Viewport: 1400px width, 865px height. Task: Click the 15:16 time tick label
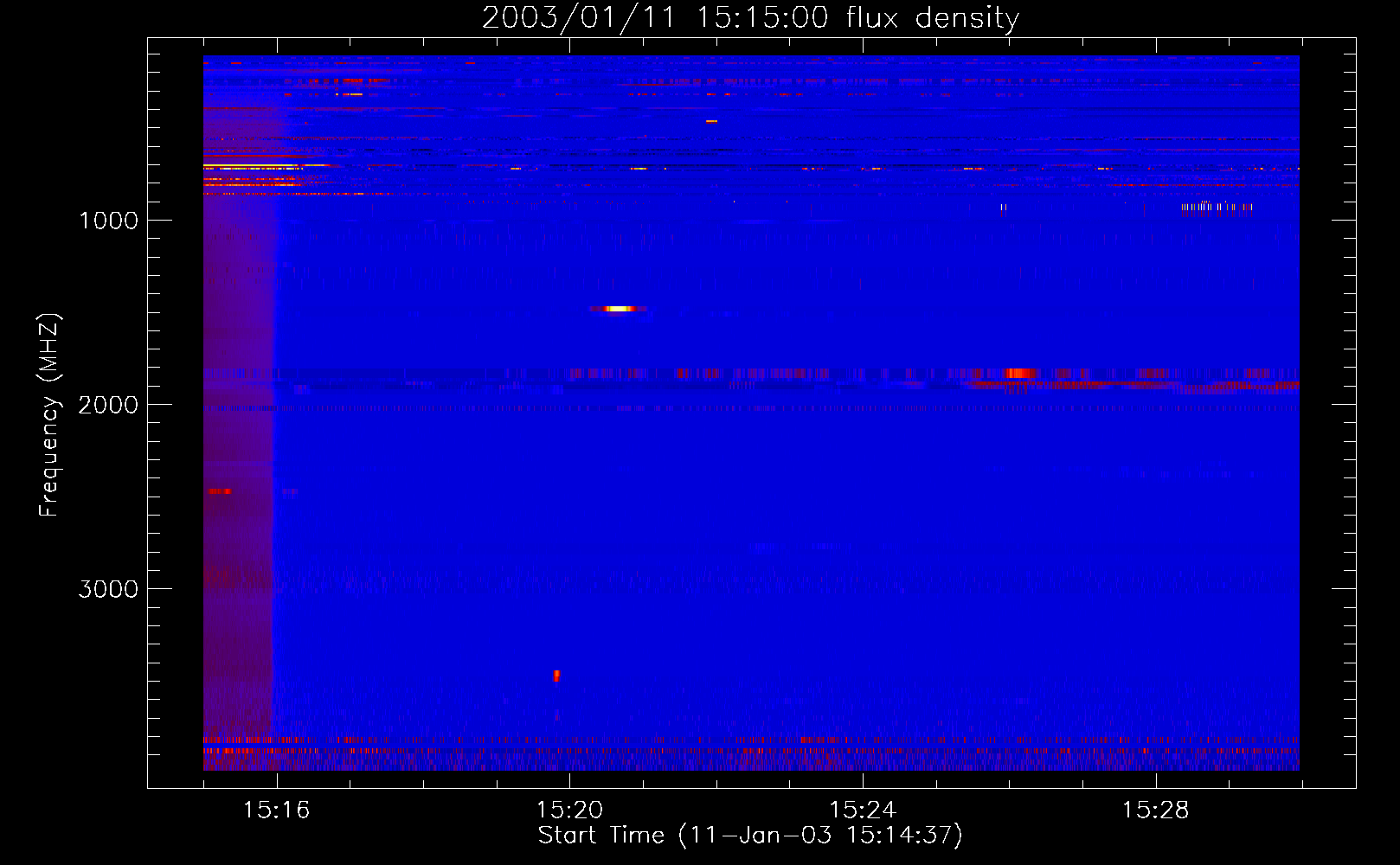tap(276, 811)
